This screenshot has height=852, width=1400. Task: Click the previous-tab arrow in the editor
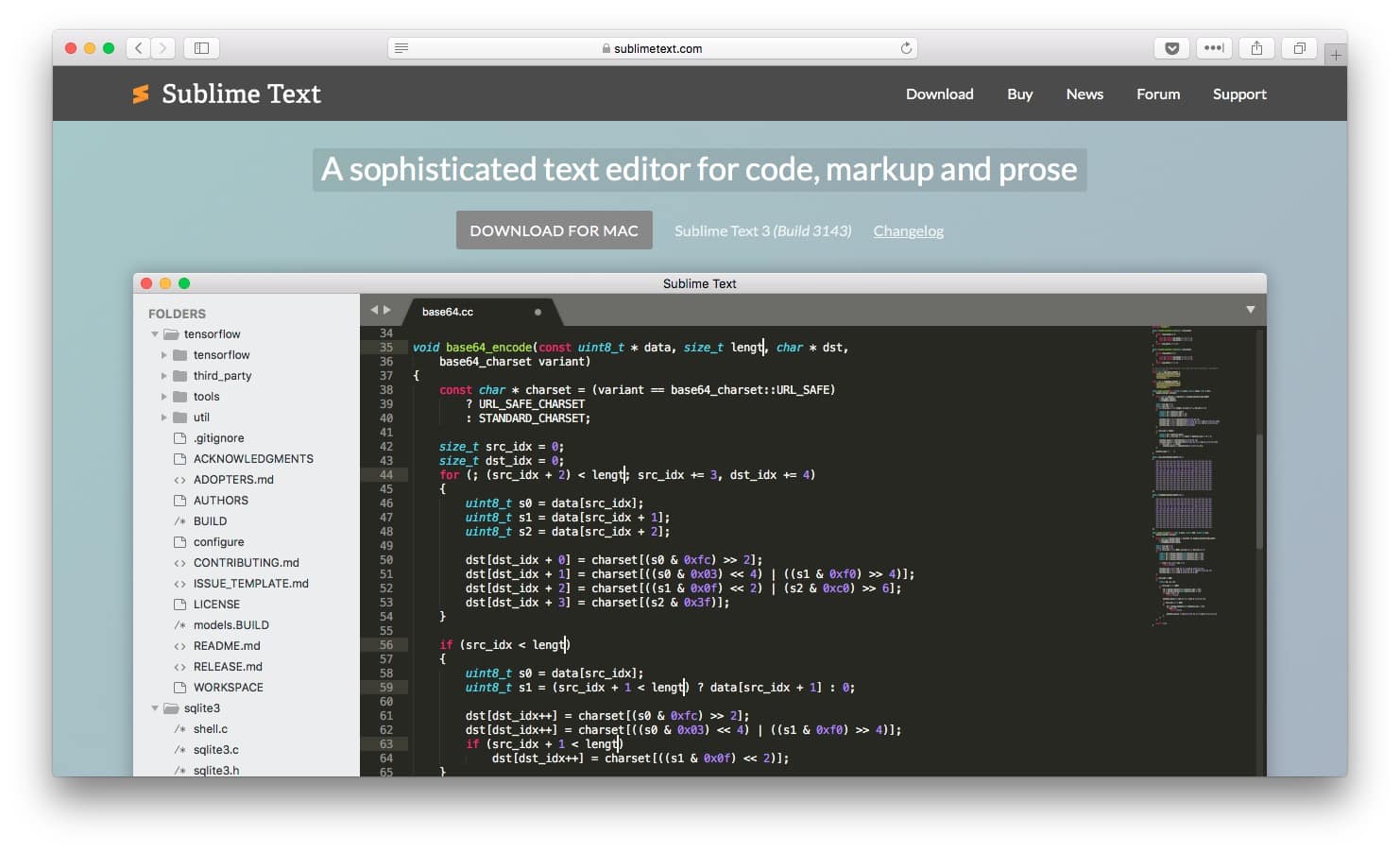coord(375,309)
